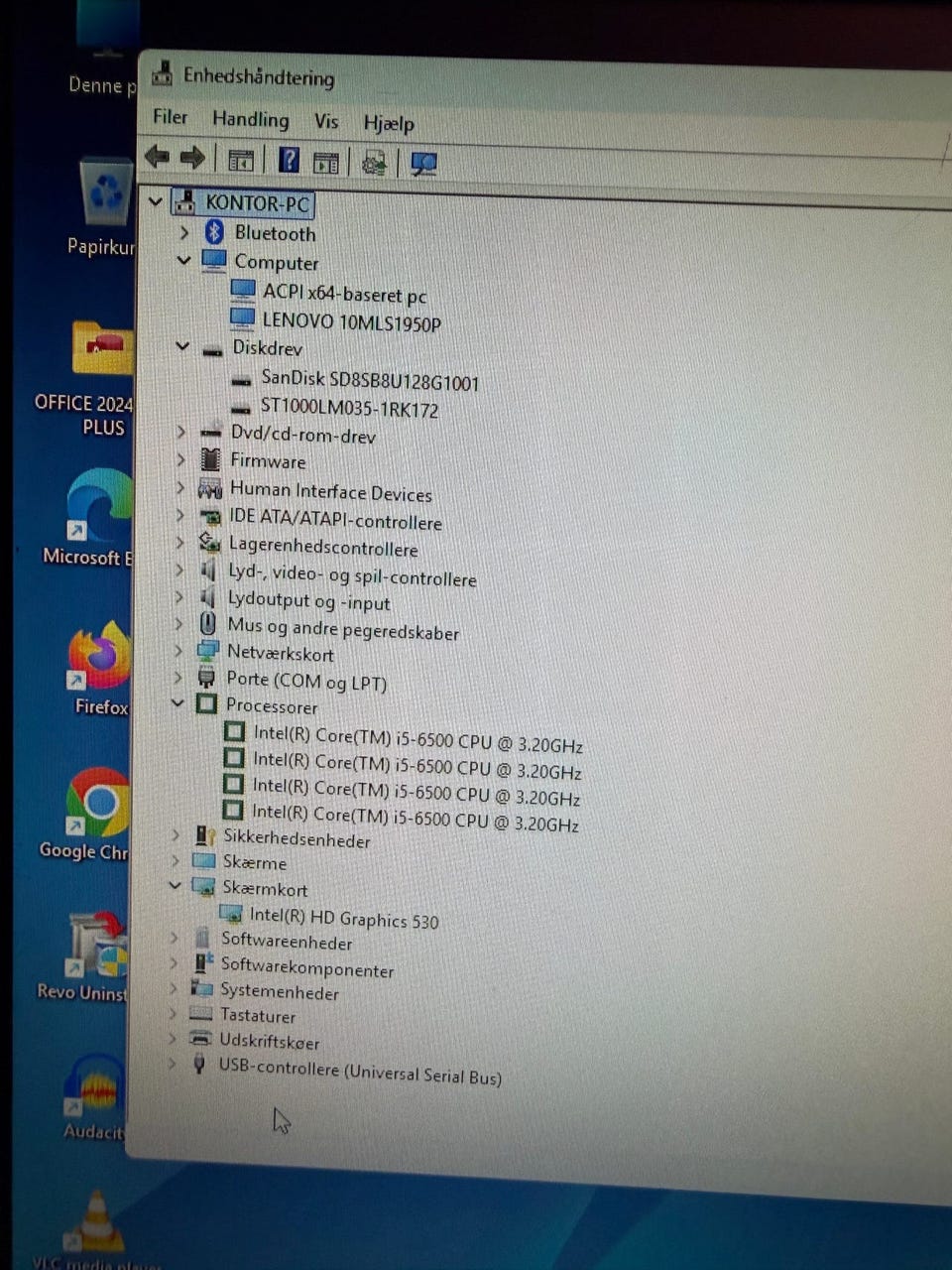Click the scan for hardware changes icon
Viewport: 952px width, 1270px height.
coord(424,164)
